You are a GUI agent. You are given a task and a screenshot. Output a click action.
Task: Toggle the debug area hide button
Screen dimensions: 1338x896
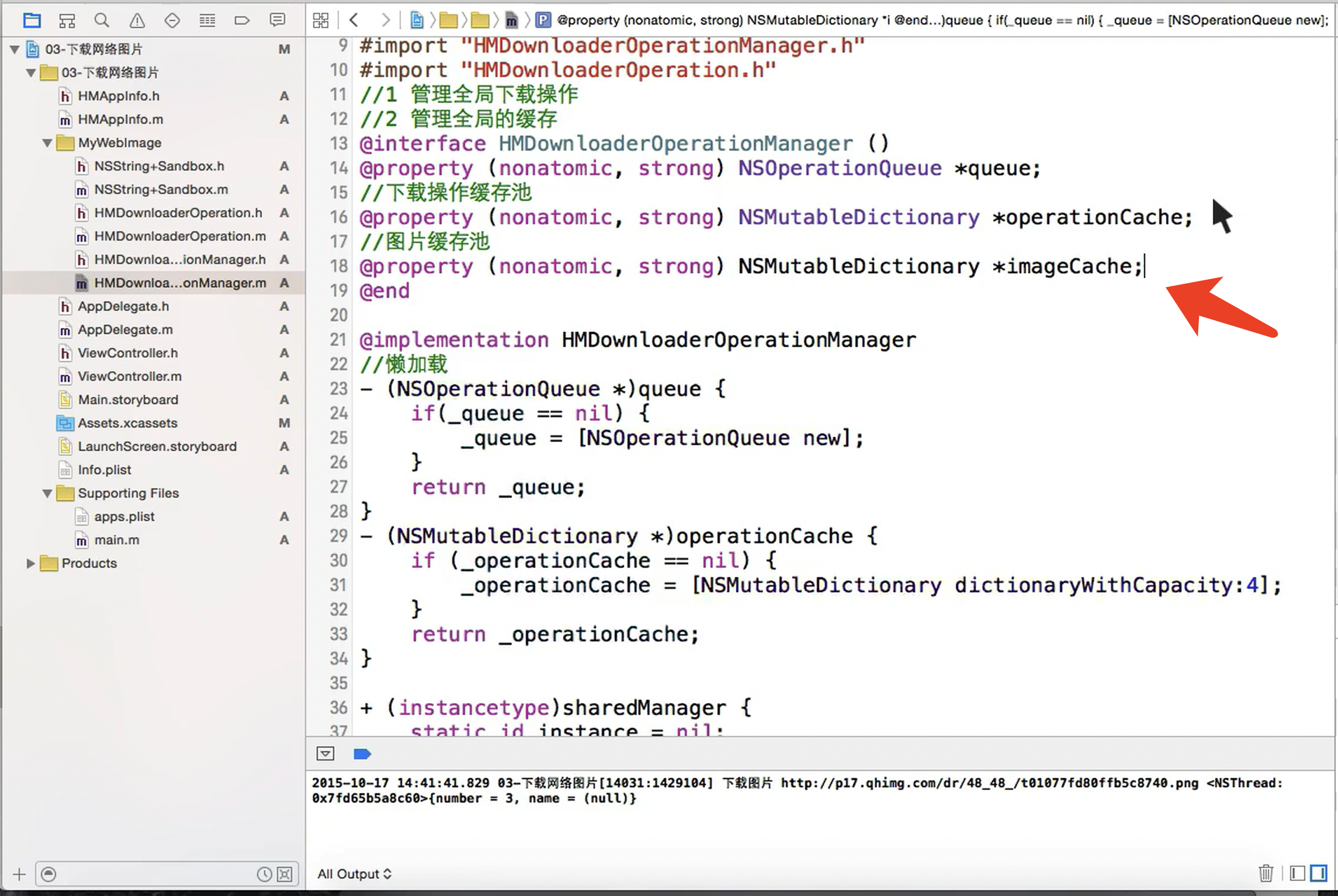325,753
